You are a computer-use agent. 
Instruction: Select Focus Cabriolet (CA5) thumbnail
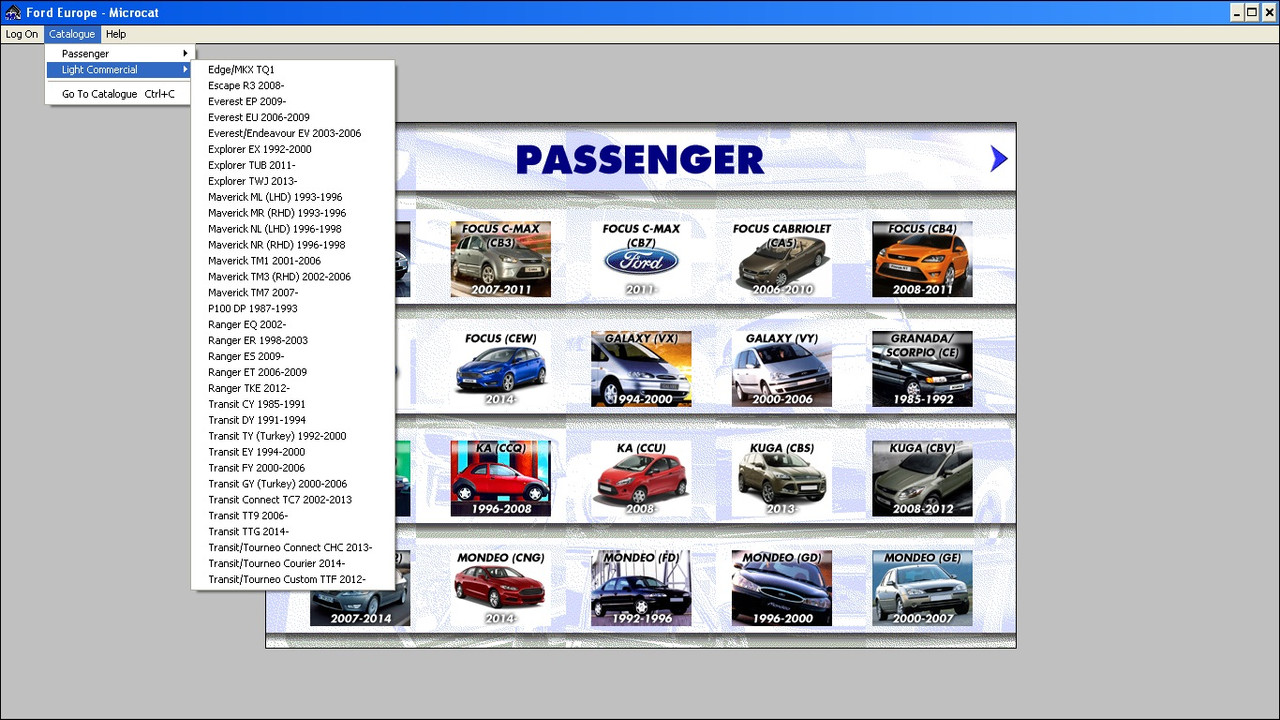coord(781,259)
